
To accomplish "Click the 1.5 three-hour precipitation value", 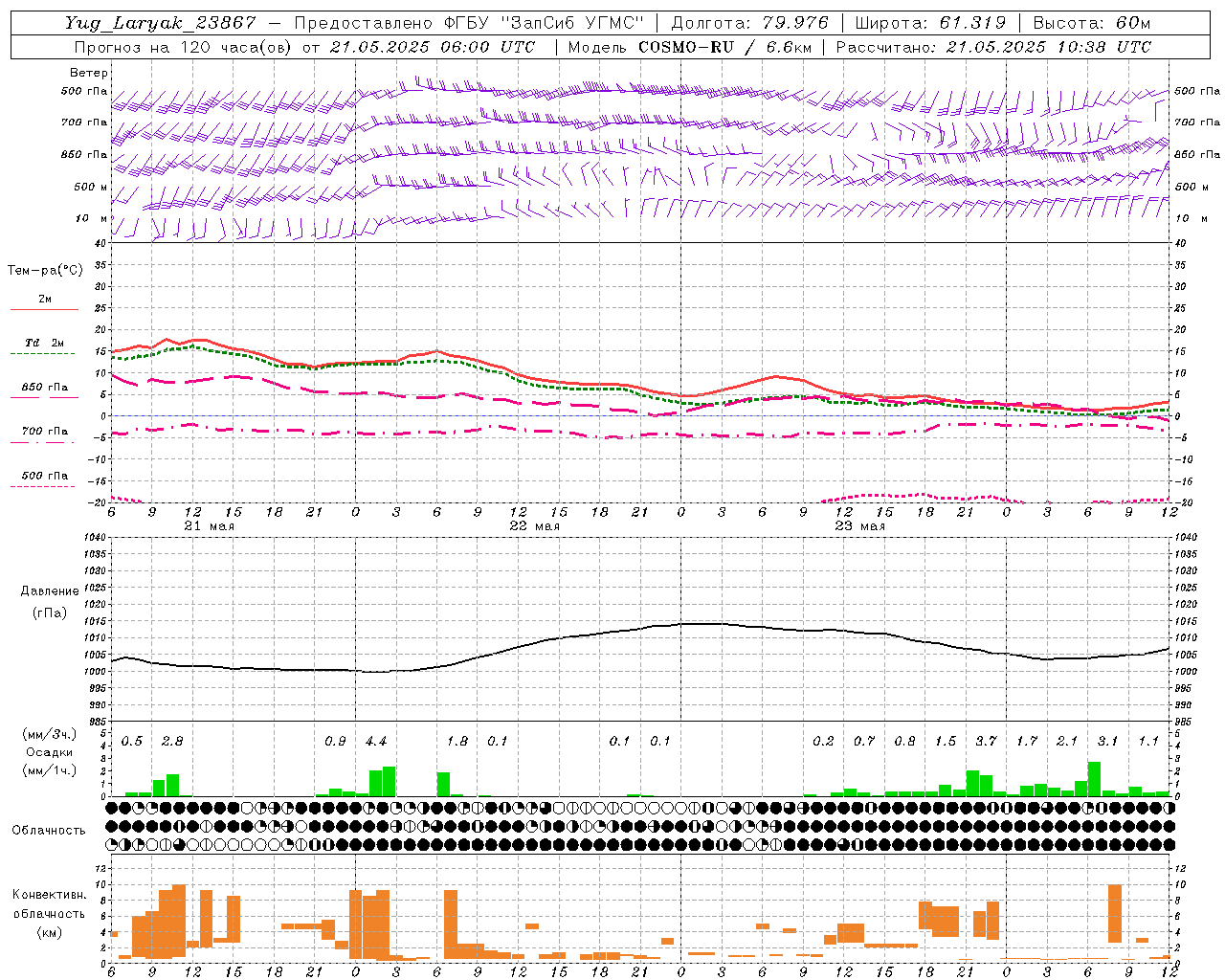I will (946, 742).
